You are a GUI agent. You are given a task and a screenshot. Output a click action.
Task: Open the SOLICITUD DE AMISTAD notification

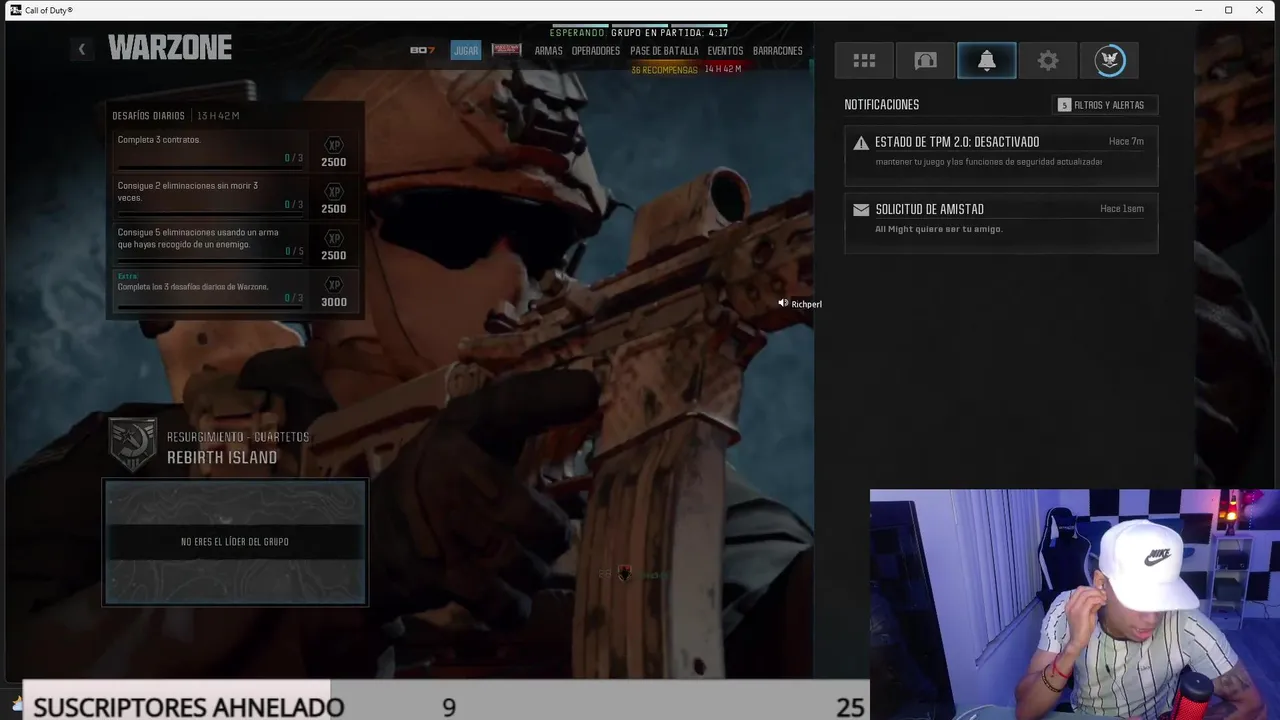click(1001, 223)
